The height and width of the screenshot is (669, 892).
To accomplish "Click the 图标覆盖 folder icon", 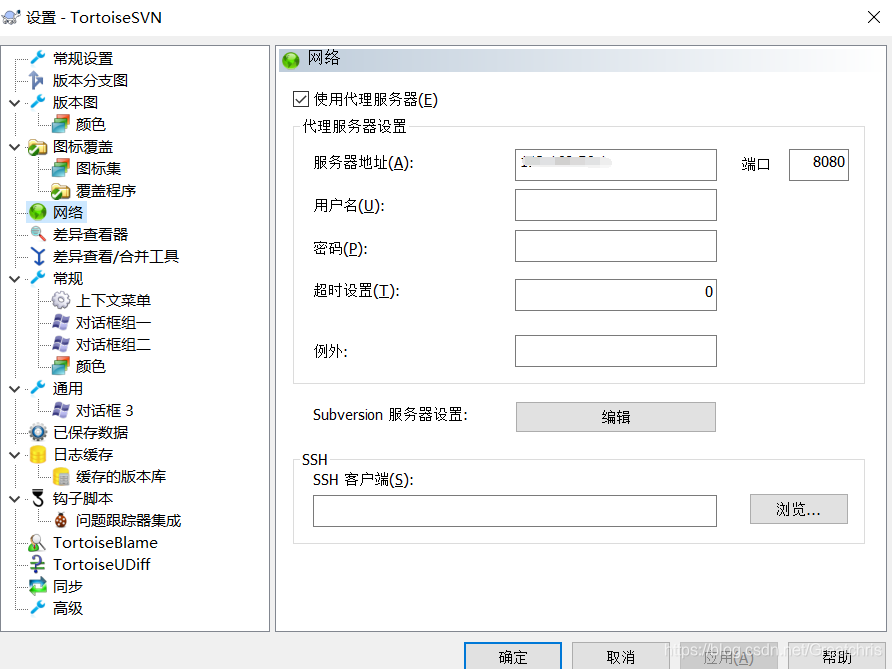I will pos(38,147).
